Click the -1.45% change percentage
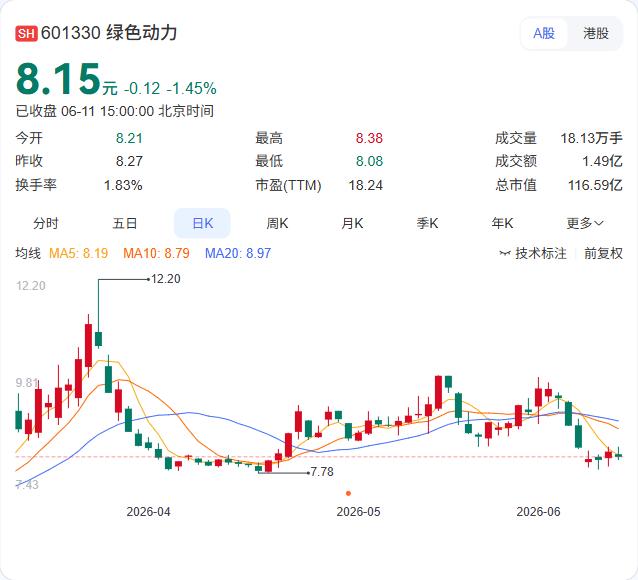The image size is (638, 580). (x=191, y=88)
